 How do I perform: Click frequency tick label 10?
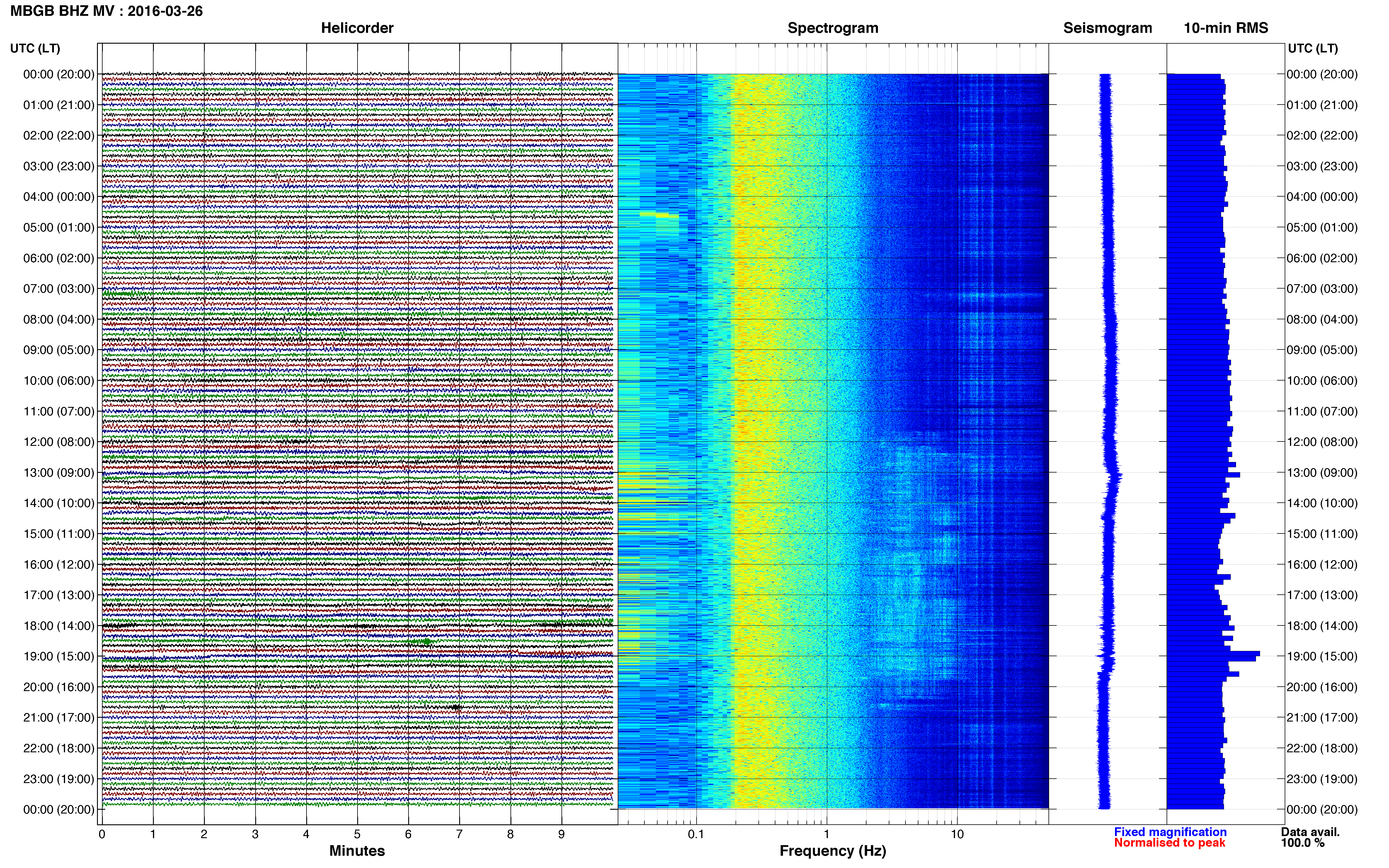957,834
